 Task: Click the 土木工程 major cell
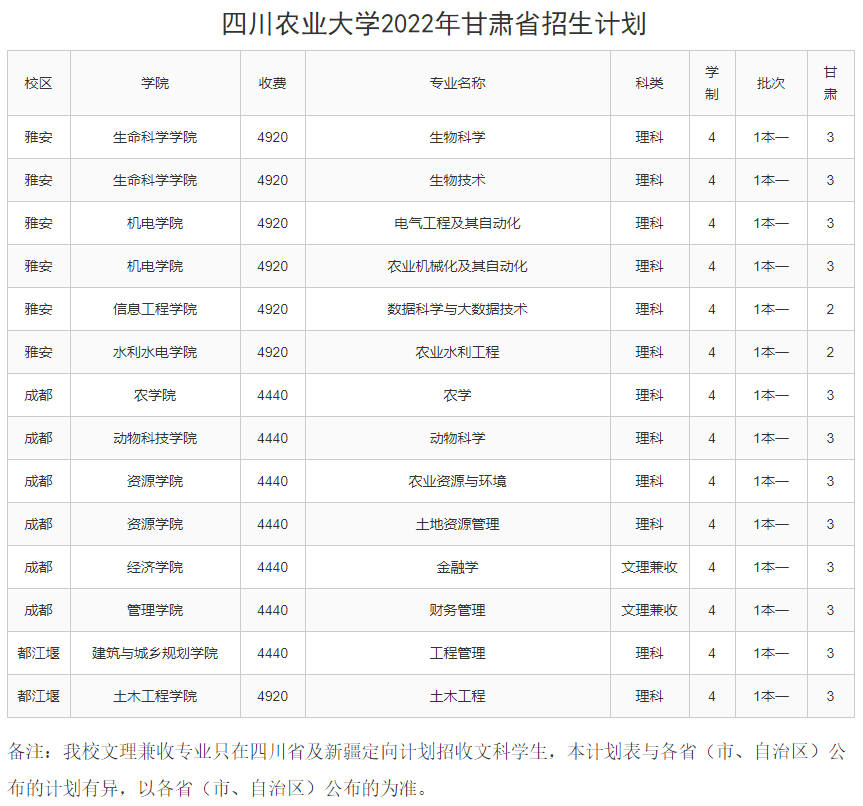pyautogui.click(x=457, y=695)
